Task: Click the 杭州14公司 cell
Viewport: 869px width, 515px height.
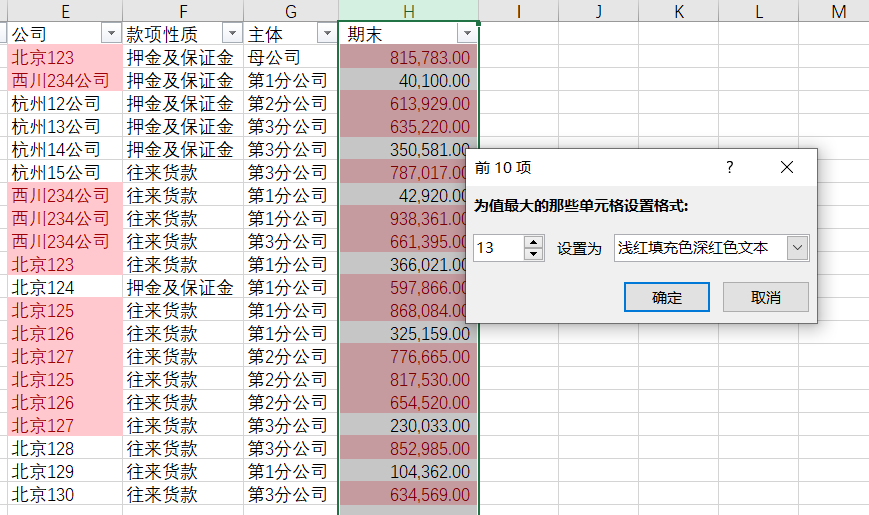Action: tap(65, 149)
